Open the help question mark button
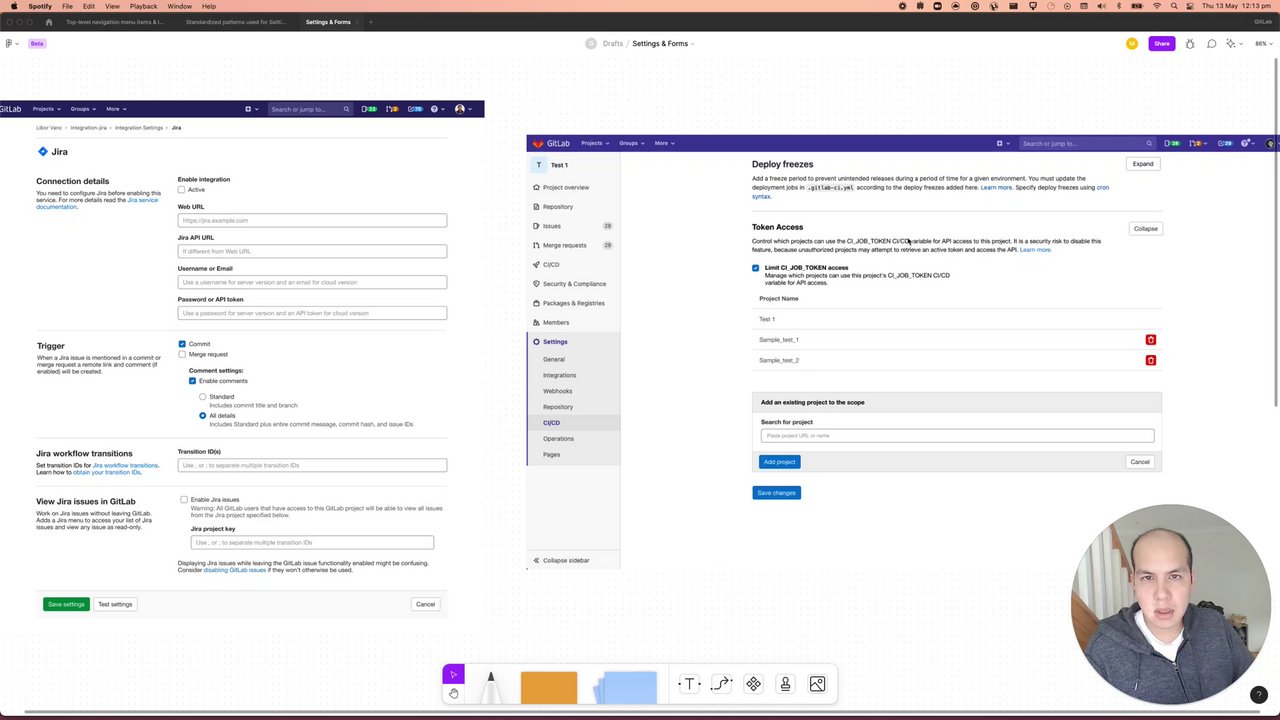The height and width of the screenshot is (720, 1280). coord(1259,695)
